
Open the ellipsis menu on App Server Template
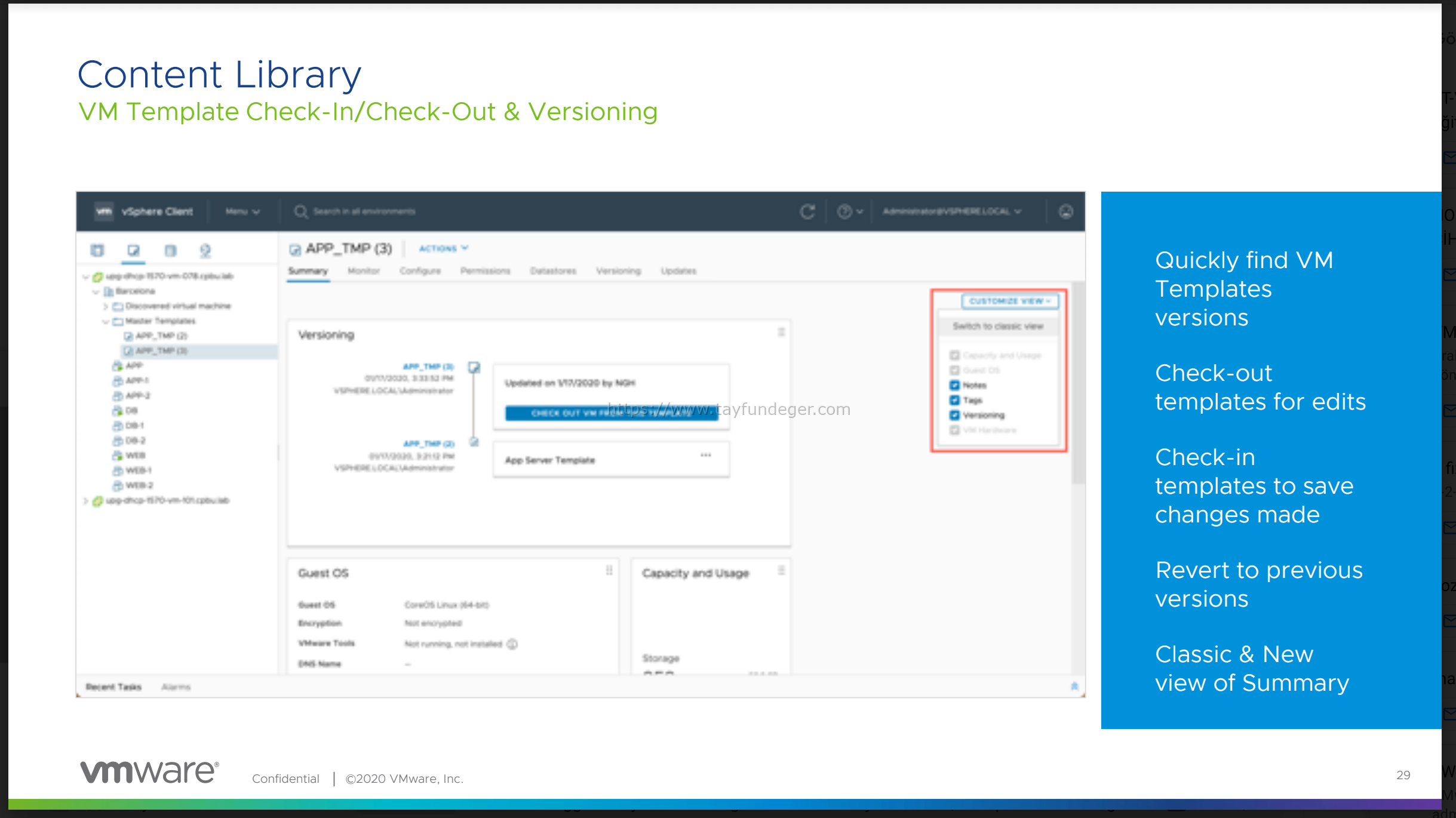pos(706,455)
